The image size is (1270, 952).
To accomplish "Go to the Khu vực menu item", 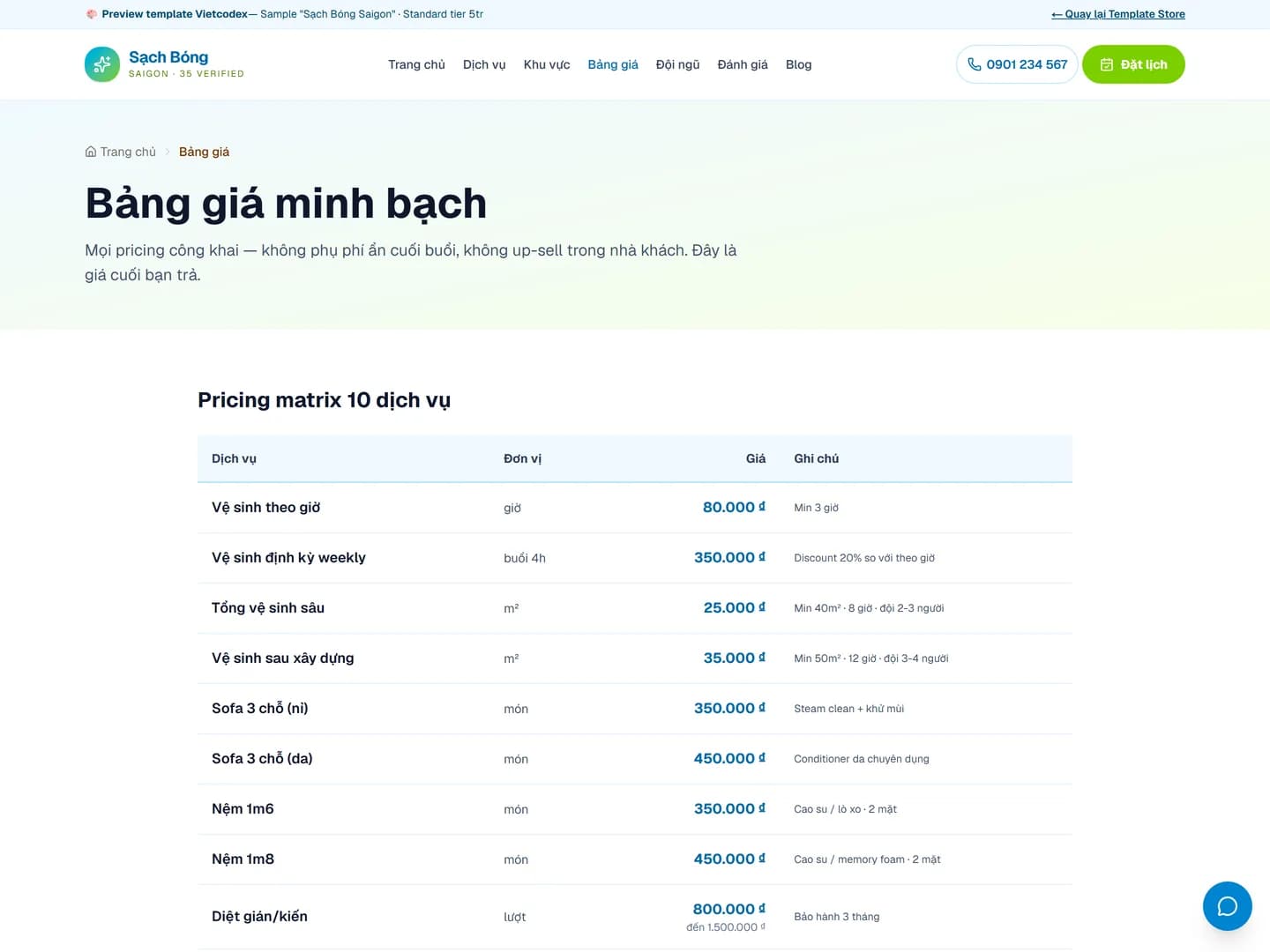I will pyautogui.click(x=547, y=64).
